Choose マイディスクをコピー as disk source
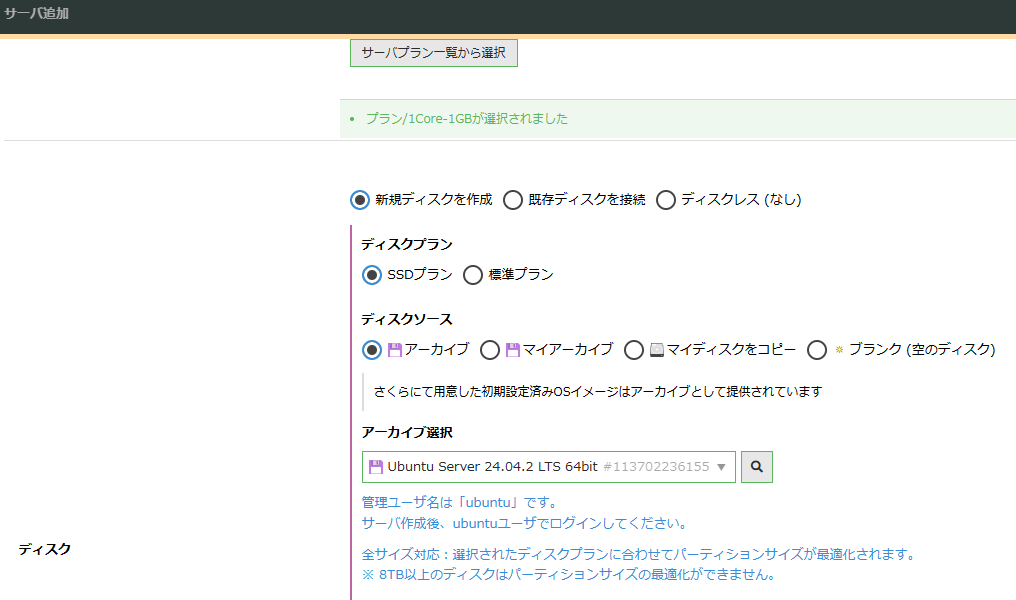Screen dimensions: 1016x600 [634, 350]
